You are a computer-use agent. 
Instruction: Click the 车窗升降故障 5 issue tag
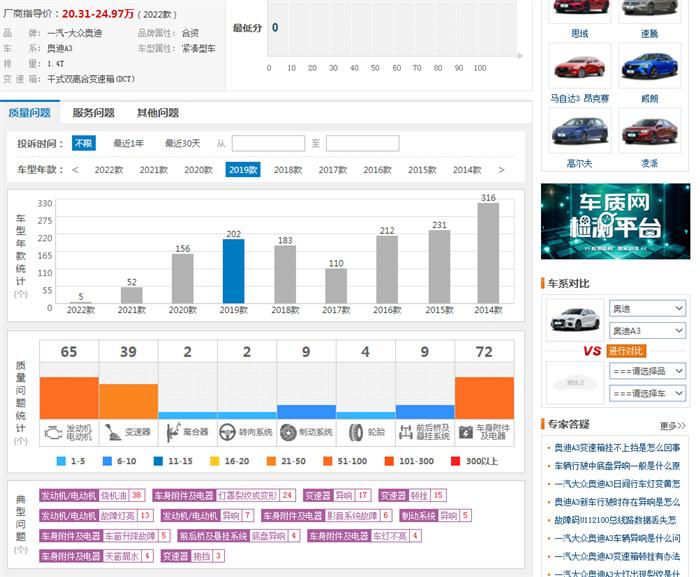pos(104,536)
